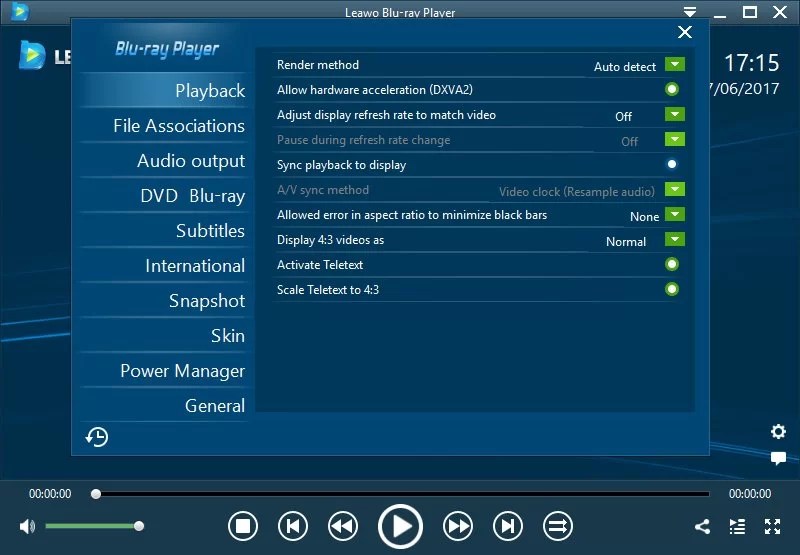Click the Play button in the control bar
Image resolution: width=800 pixels, height=555 pixels.
coord(401,526)
